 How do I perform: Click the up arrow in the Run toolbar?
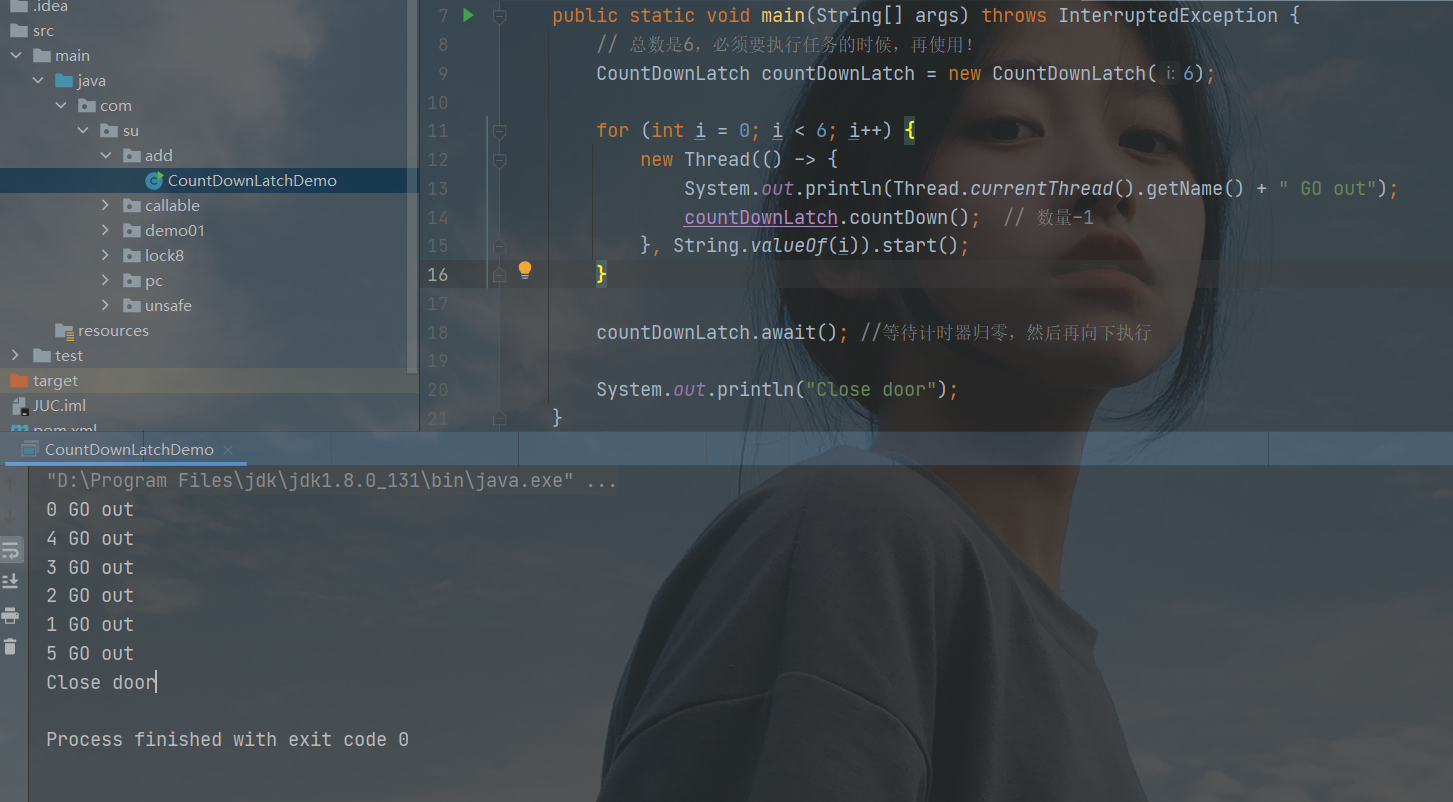[x=10, y=484]
